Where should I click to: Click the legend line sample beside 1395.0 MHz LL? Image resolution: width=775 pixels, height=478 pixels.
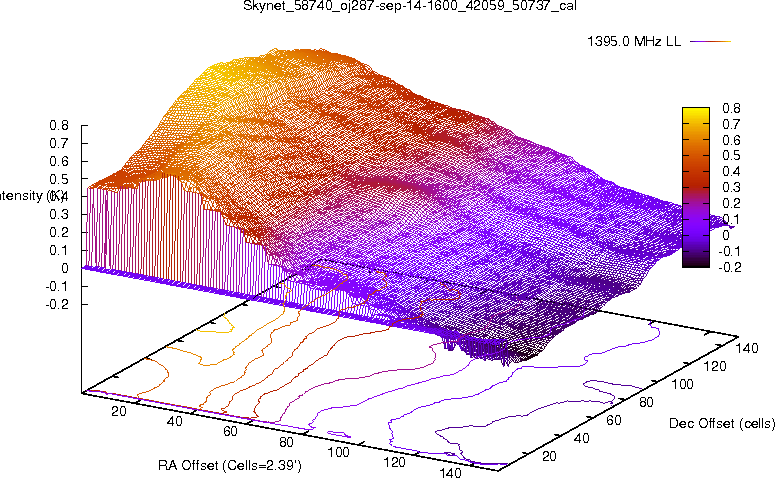click(710, 42)
